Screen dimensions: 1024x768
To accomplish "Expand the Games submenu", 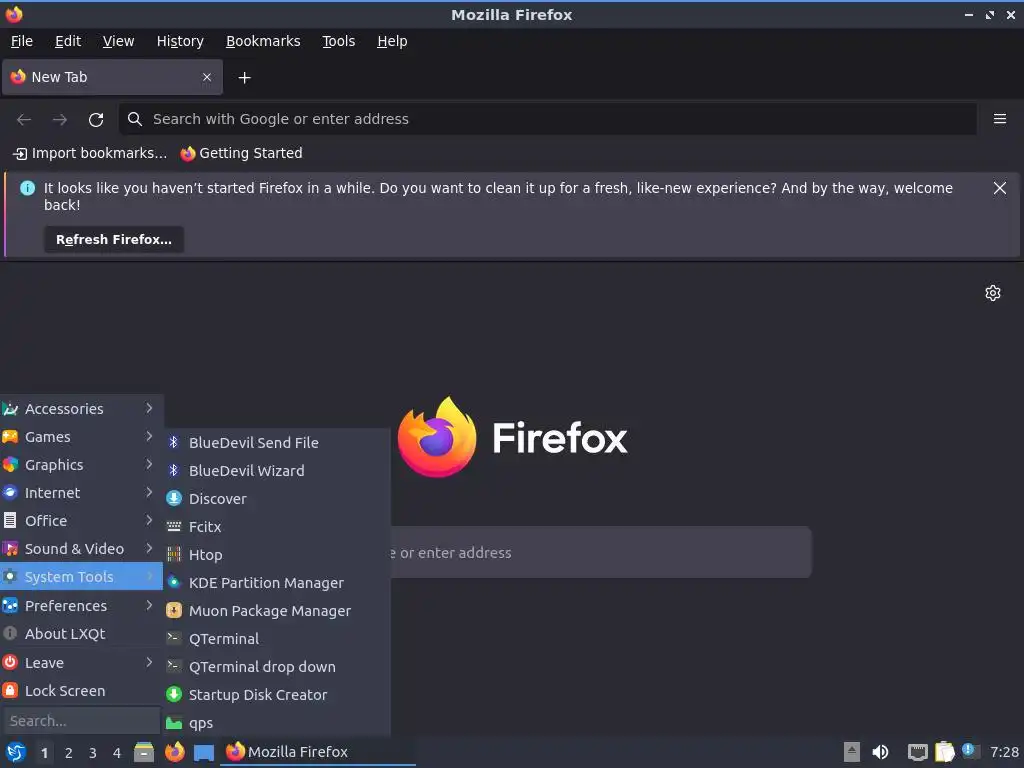I will (81, 437).
